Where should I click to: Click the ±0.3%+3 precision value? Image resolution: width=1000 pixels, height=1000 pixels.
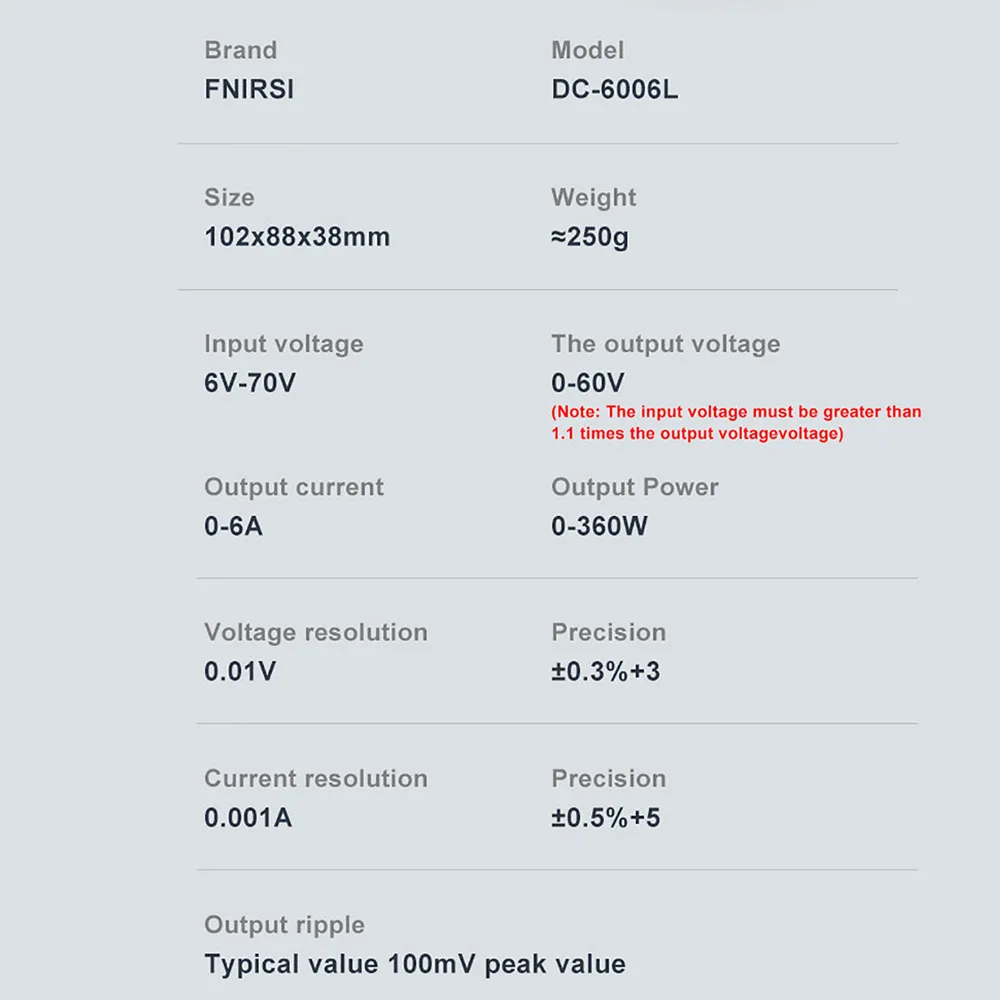coord(606,672)
